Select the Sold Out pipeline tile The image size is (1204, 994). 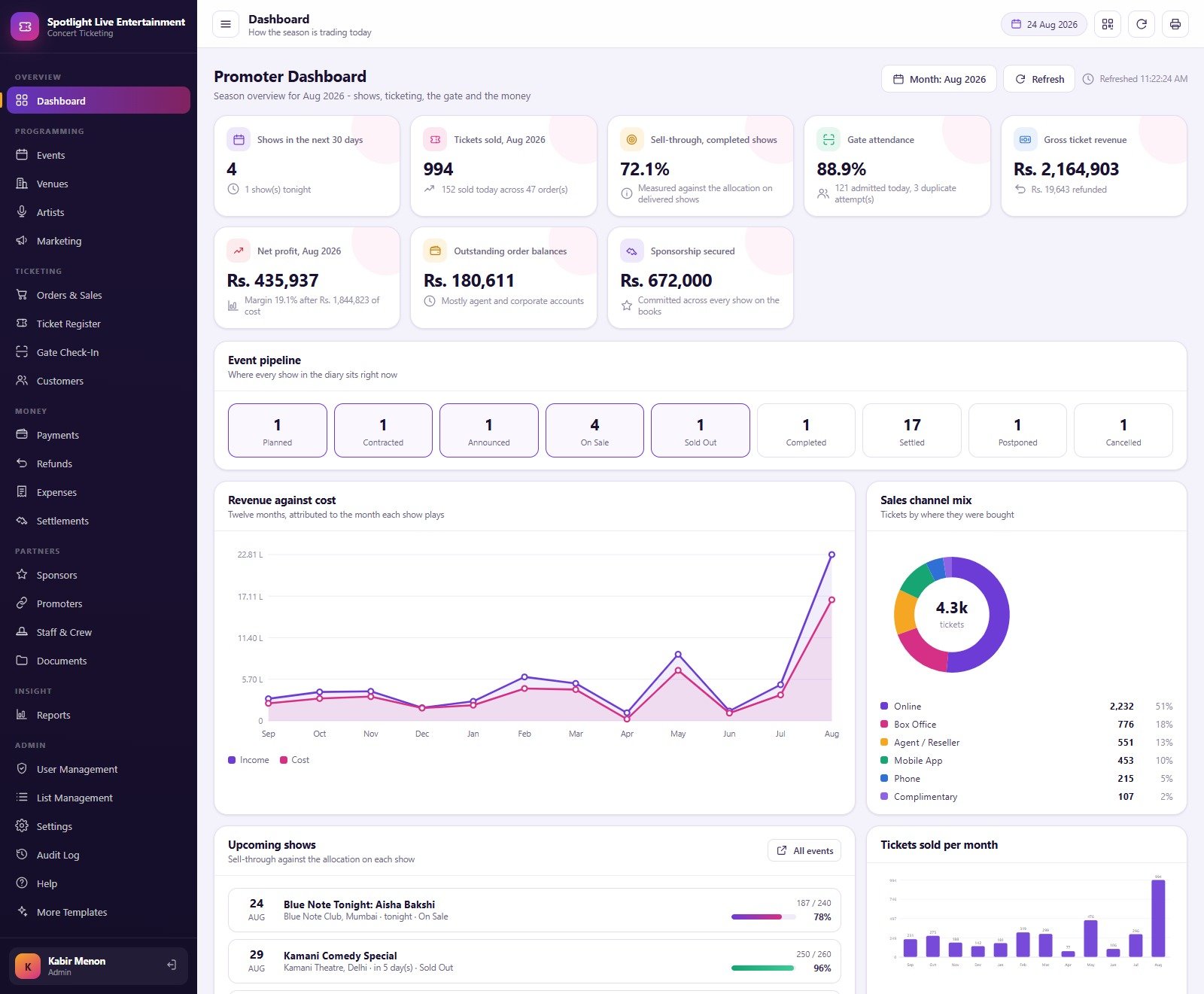[701, 430]
